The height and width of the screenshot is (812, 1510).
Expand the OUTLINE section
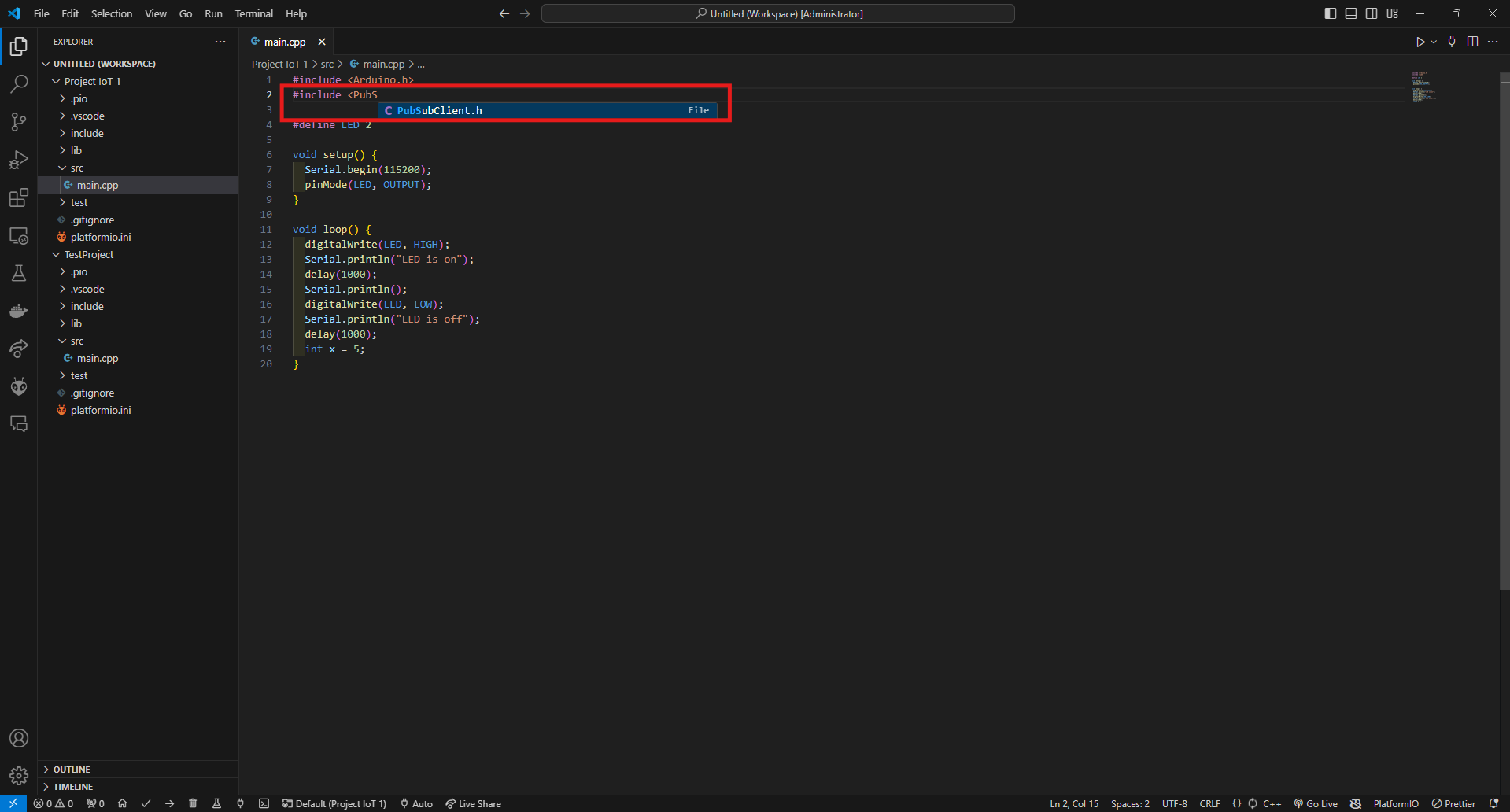coord(138,769)
